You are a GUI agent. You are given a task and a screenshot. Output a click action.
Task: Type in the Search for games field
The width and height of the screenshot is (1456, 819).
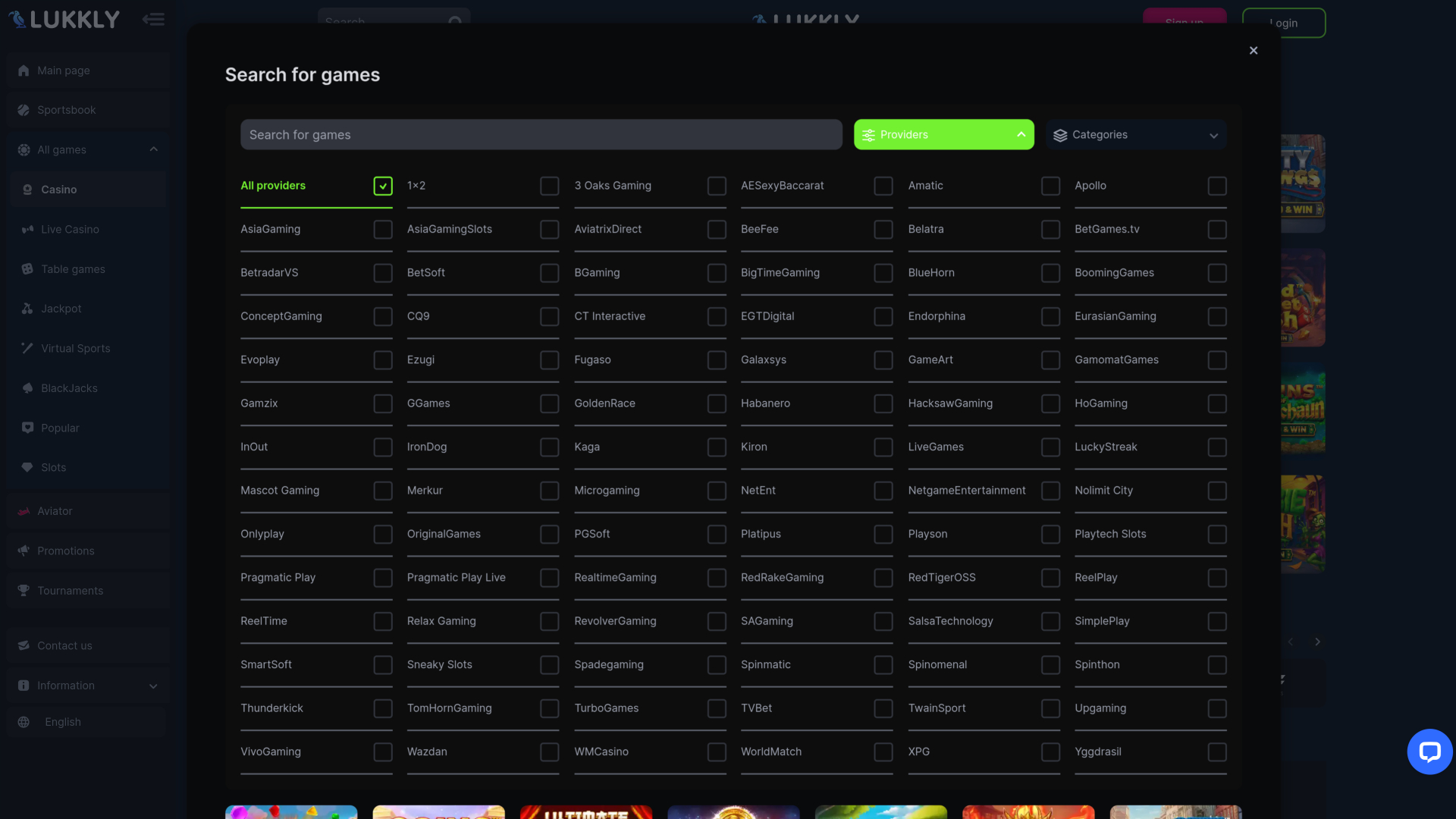click(541, 134)
